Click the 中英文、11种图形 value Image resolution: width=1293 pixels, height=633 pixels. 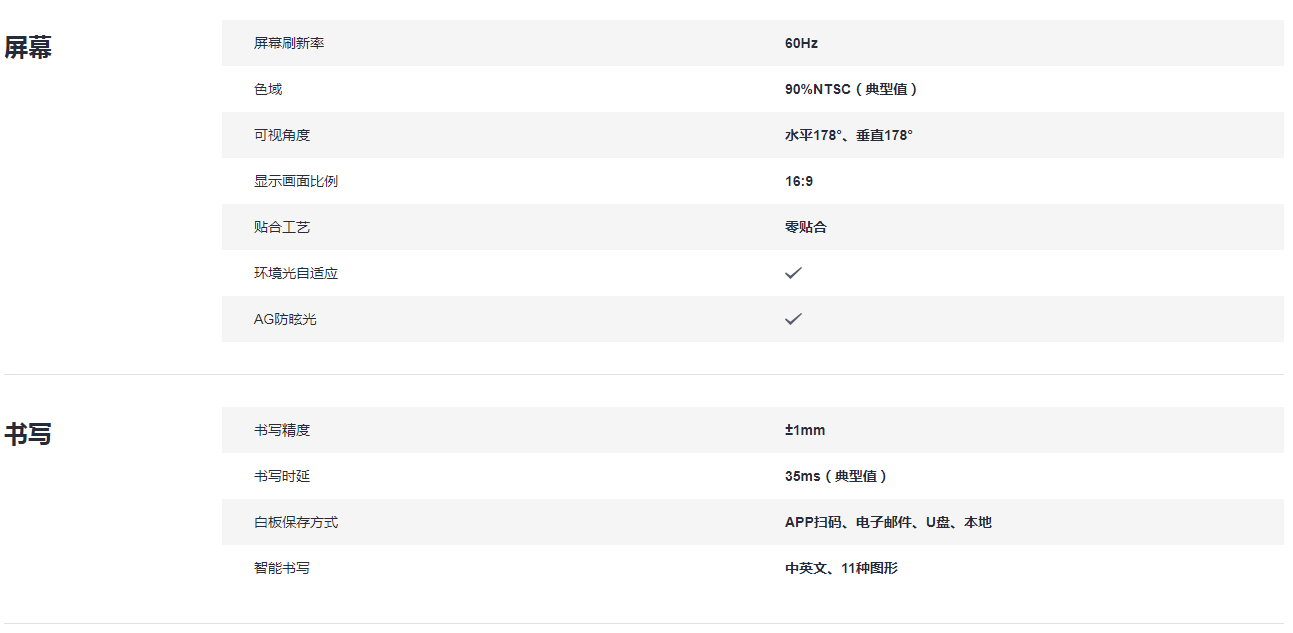coord(841,568)
